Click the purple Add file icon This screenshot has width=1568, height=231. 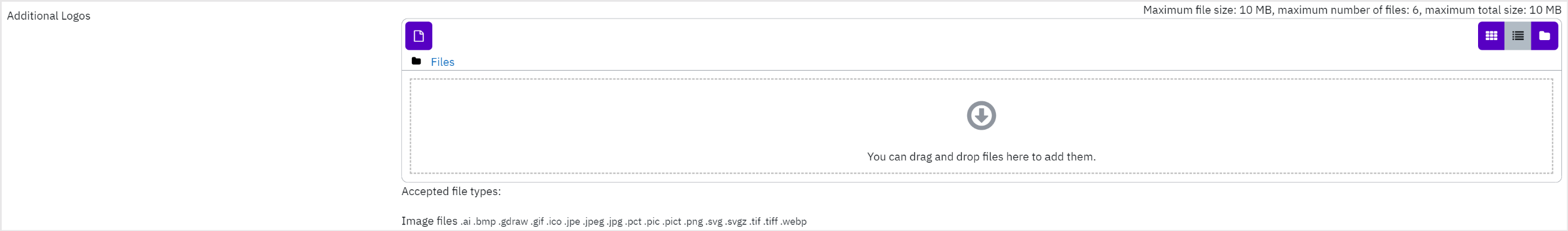[x=419, y=36]
